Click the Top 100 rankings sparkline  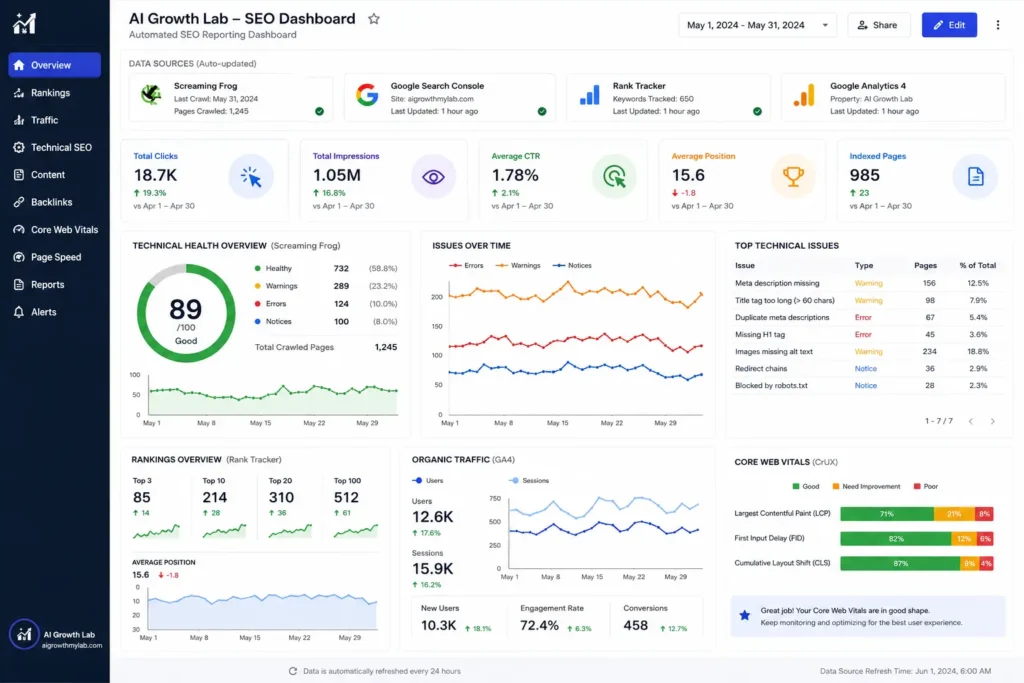pos(356,531)
